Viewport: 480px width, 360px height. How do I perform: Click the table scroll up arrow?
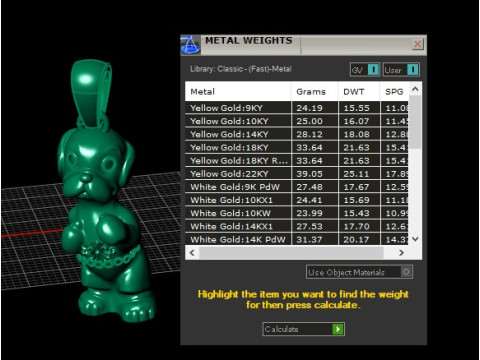(x=415, y=89)
